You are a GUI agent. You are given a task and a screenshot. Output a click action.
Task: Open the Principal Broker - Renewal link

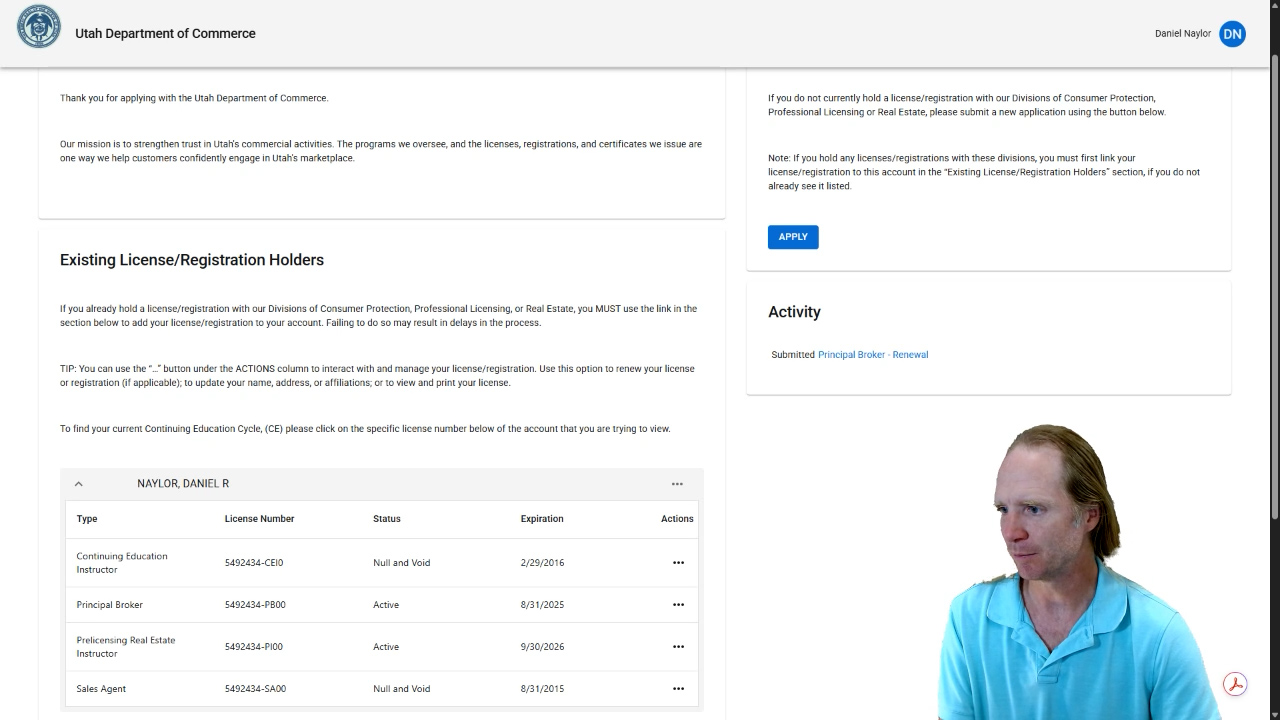tap(872, 355)
